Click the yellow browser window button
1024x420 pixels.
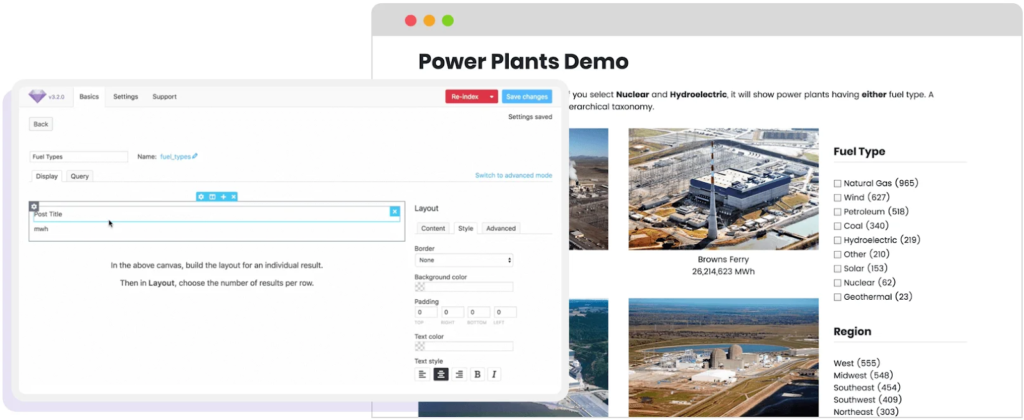429,20
